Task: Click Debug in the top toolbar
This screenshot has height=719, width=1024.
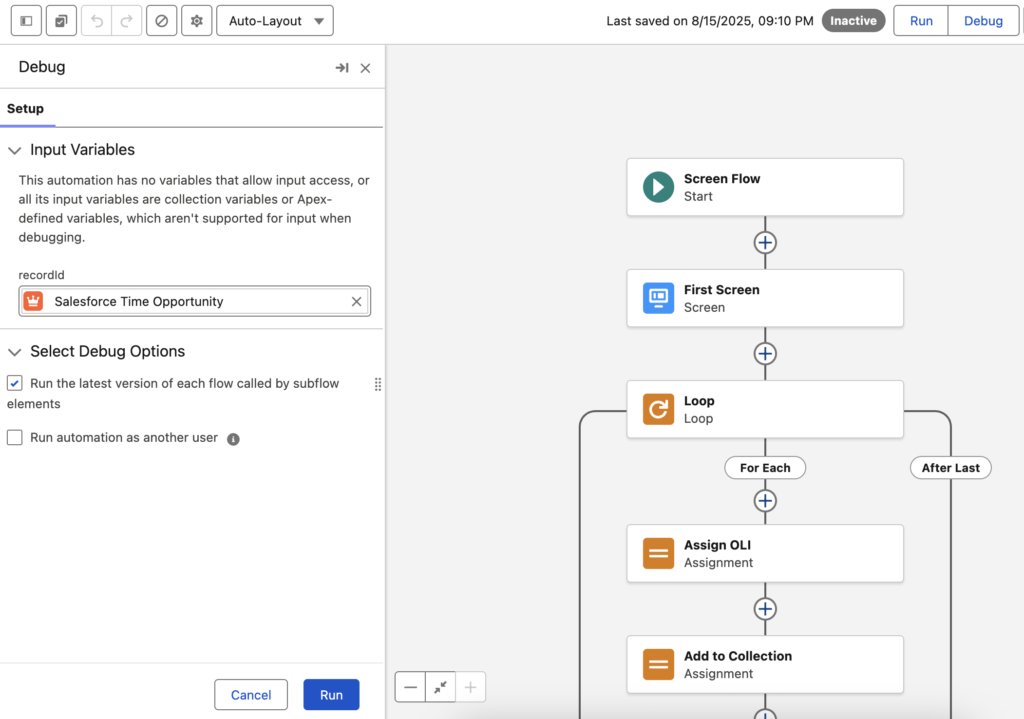Action: pos(983,21)
